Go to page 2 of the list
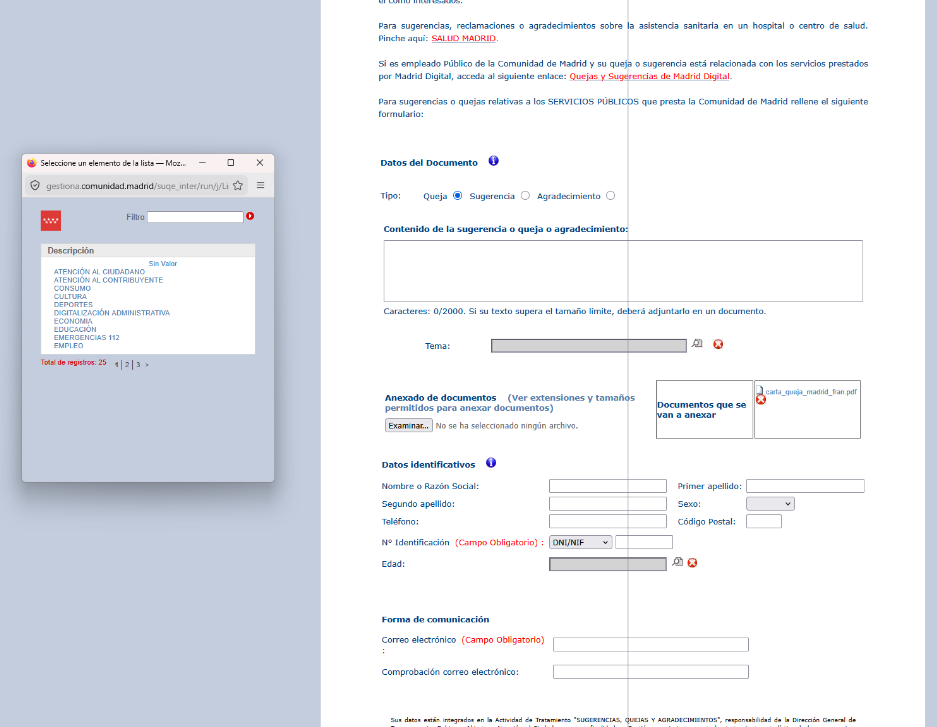 [127, 365]
